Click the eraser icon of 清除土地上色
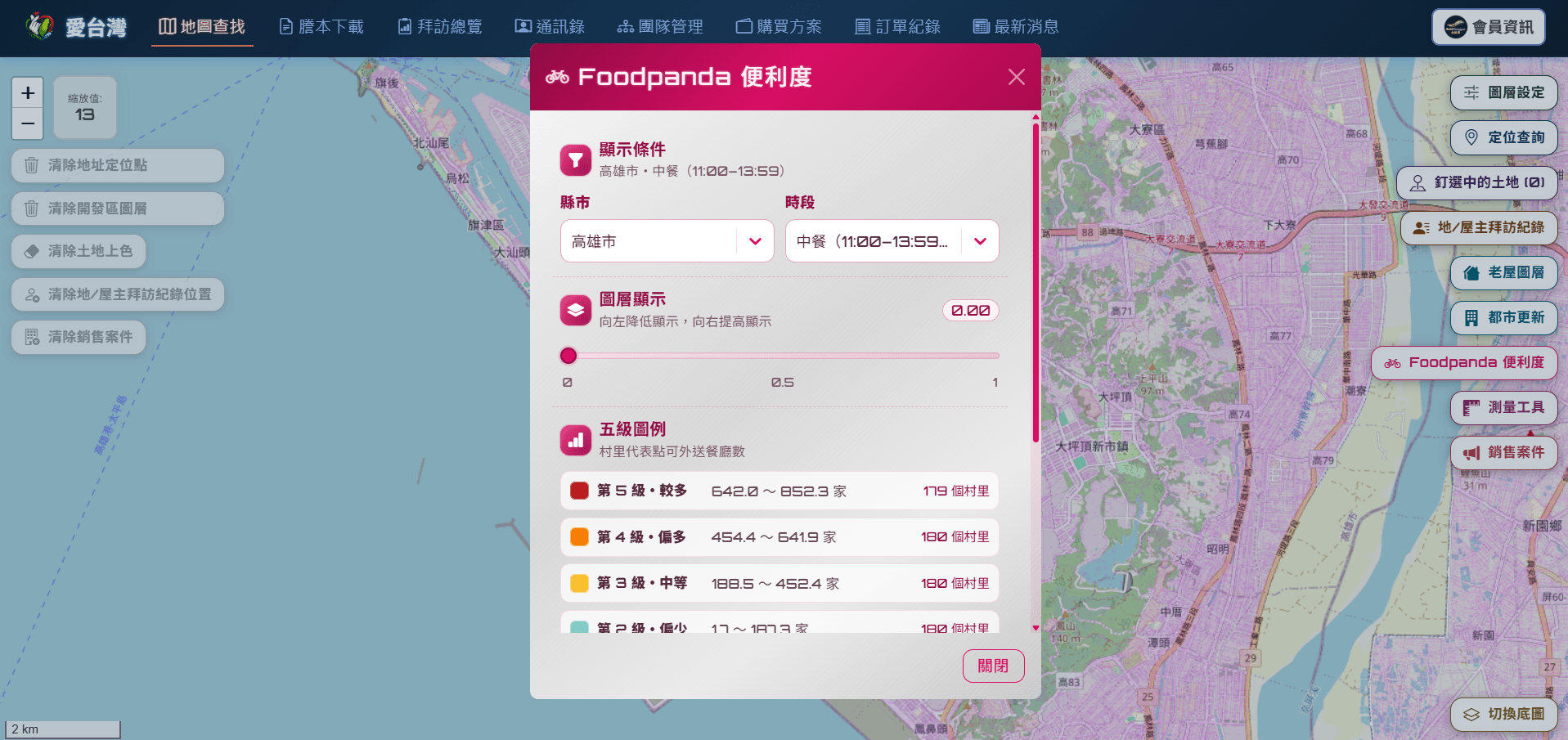1568x740 pixels. pos(31,251)
